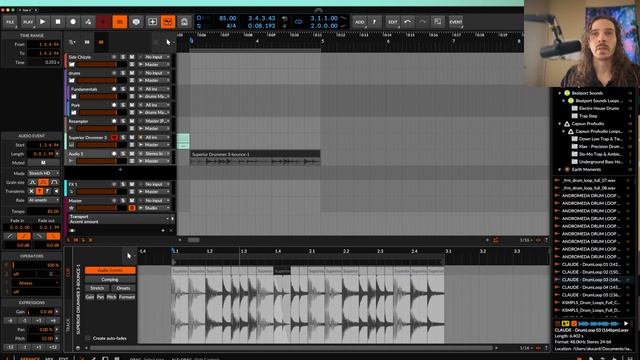Click the Comping button
The height and width of the screenshot is (360, 640).
(110, 280)
